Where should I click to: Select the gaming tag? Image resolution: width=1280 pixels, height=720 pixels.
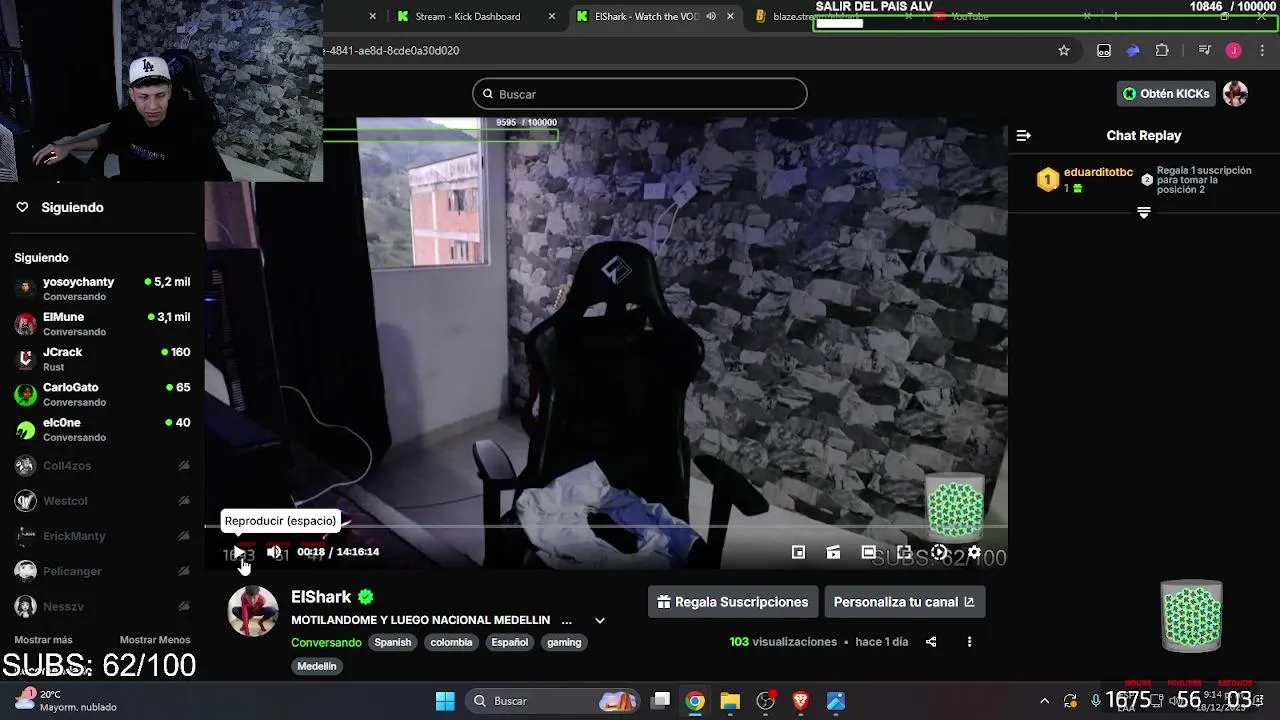coord(564,642)
